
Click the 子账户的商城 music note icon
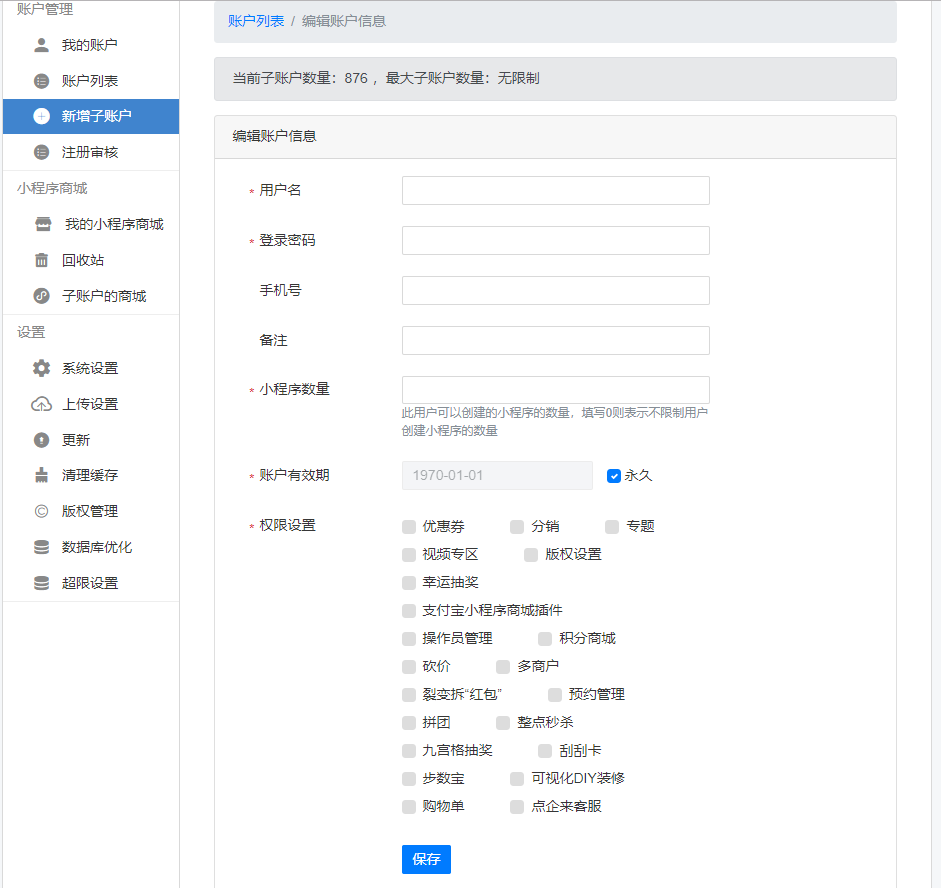42,296
